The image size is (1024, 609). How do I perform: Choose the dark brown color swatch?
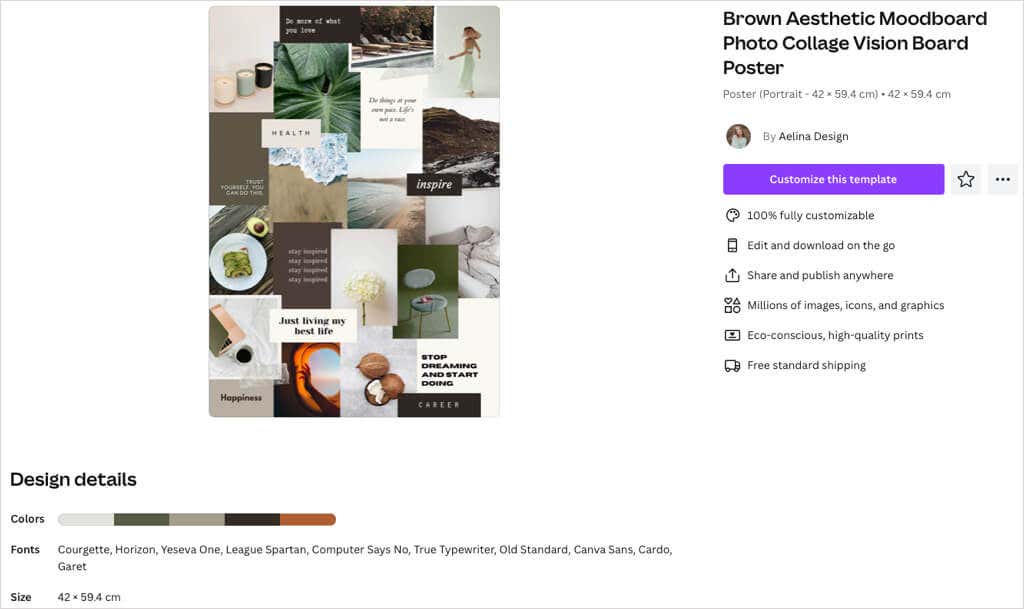pyautogui.click(x=252, y=519)
